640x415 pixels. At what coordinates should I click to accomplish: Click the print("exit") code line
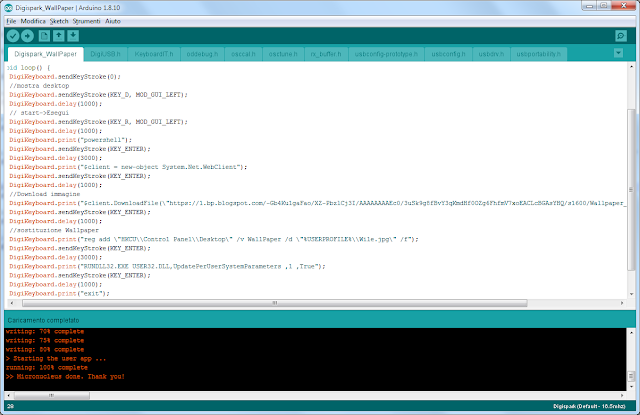pyautogui.click(x=60, y=293)
